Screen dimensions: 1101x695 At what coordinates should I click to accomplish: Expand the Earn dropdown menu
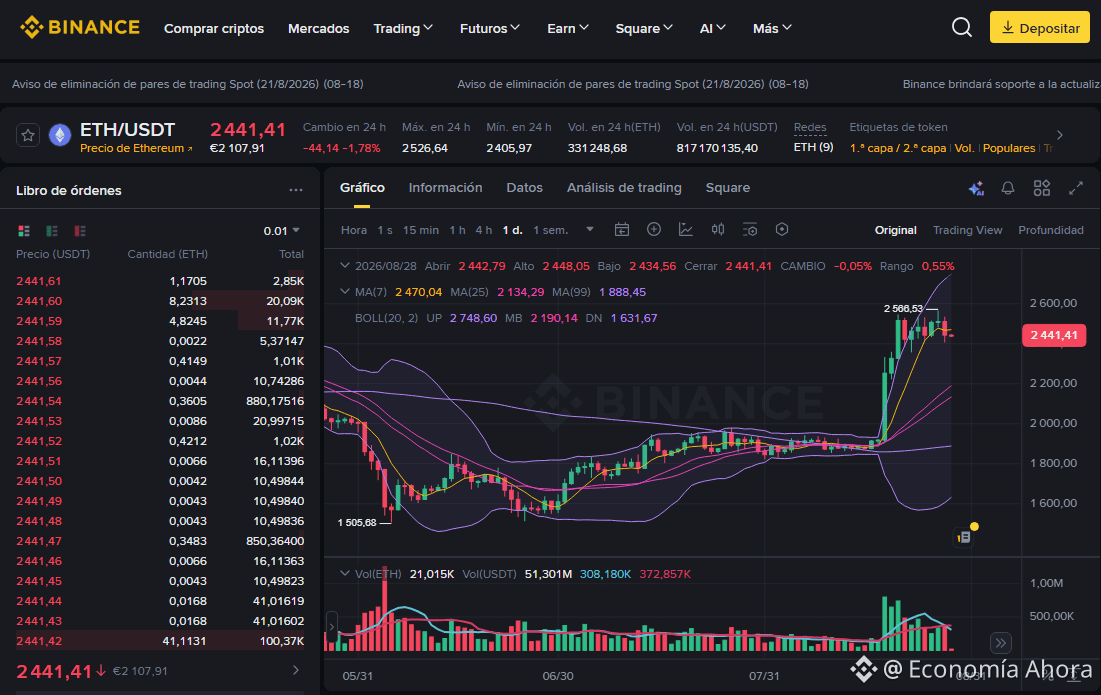tap(568, 28)
